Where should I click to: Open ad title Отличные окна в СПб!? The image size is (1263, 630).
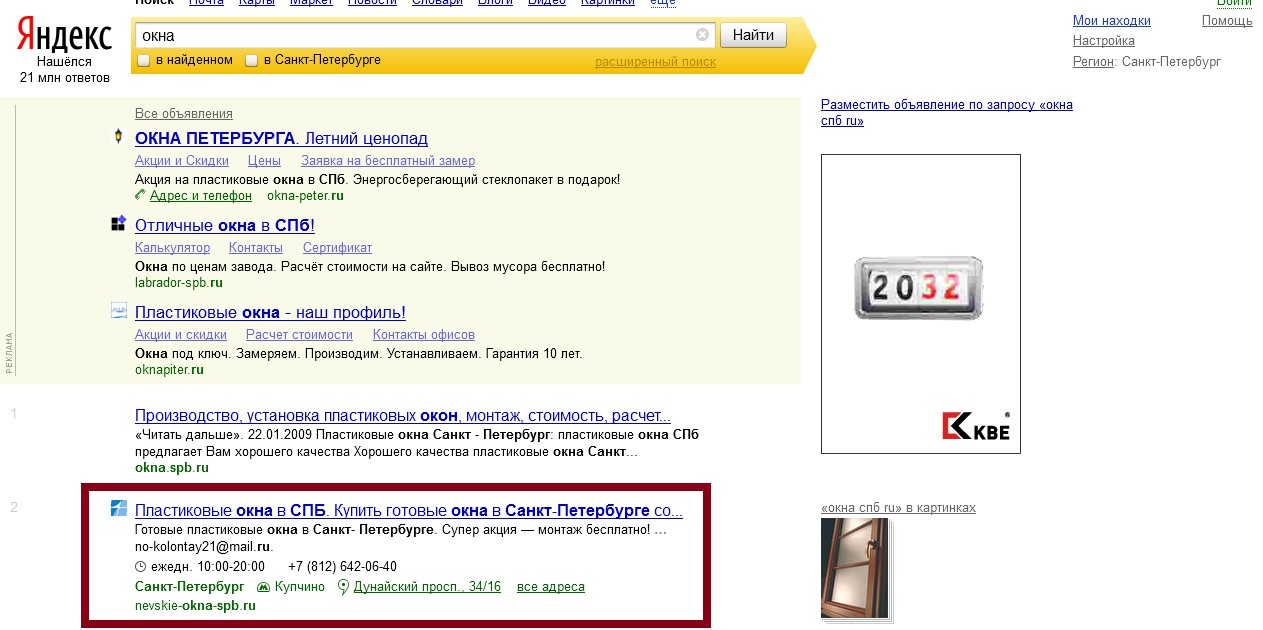[225, 225]
